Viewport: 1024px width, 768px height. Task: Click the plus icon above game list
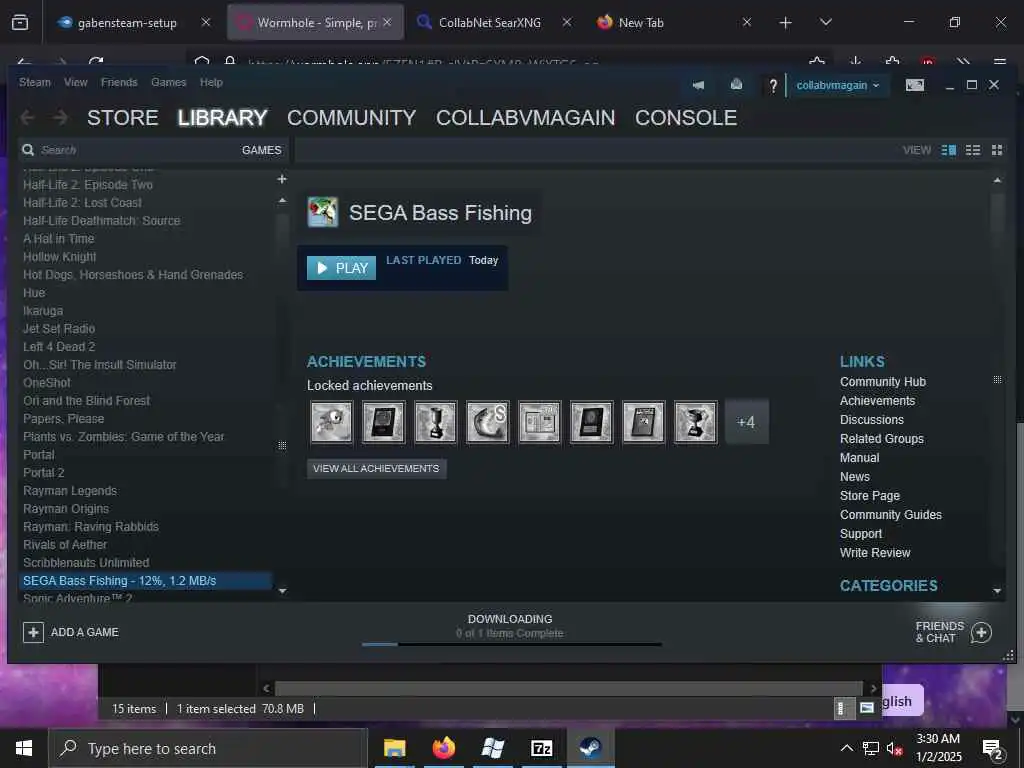[282, 179]
